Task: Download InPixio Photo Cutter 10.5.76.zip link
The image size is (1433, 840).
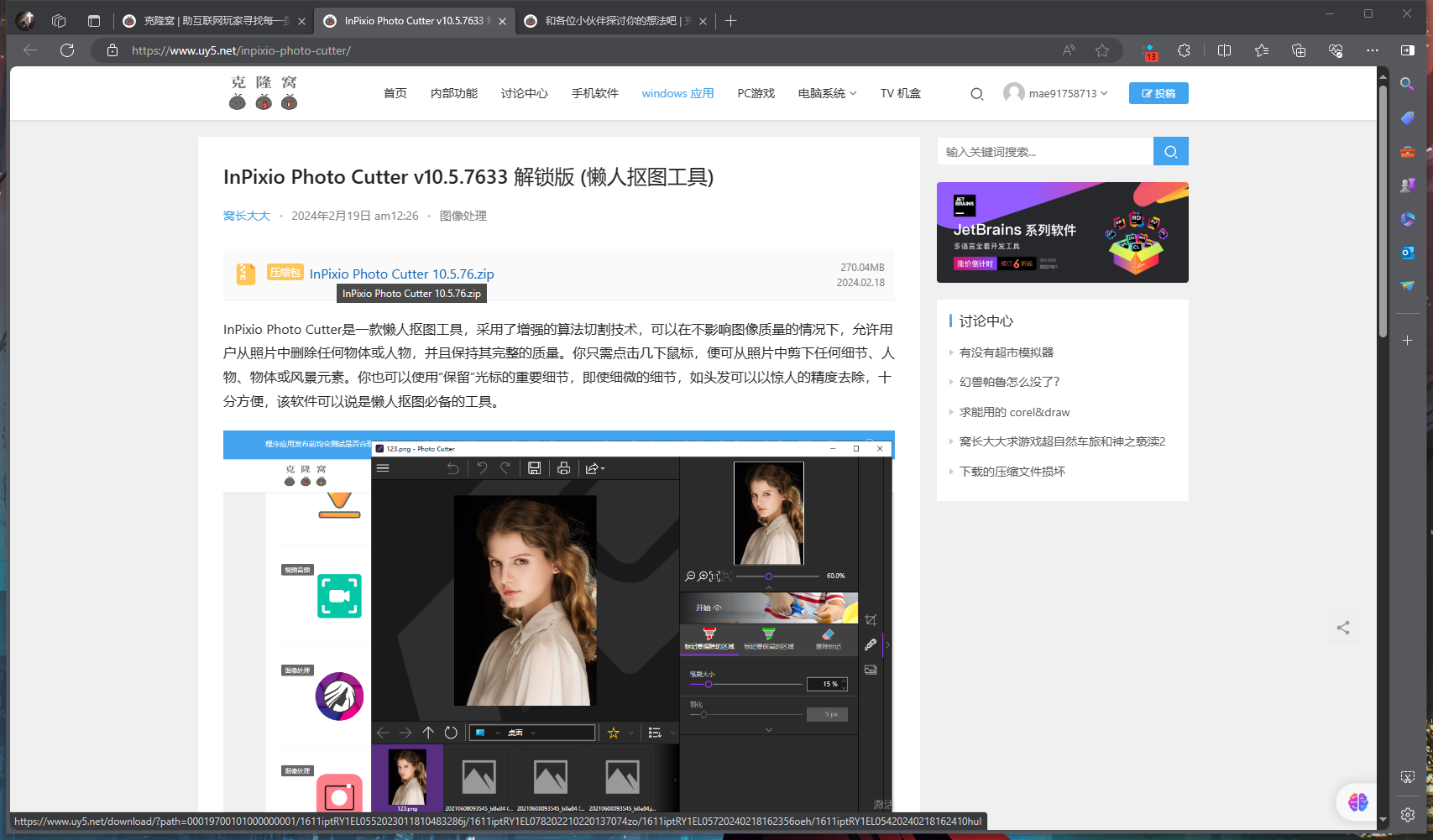Action: (x=401, y=274)
